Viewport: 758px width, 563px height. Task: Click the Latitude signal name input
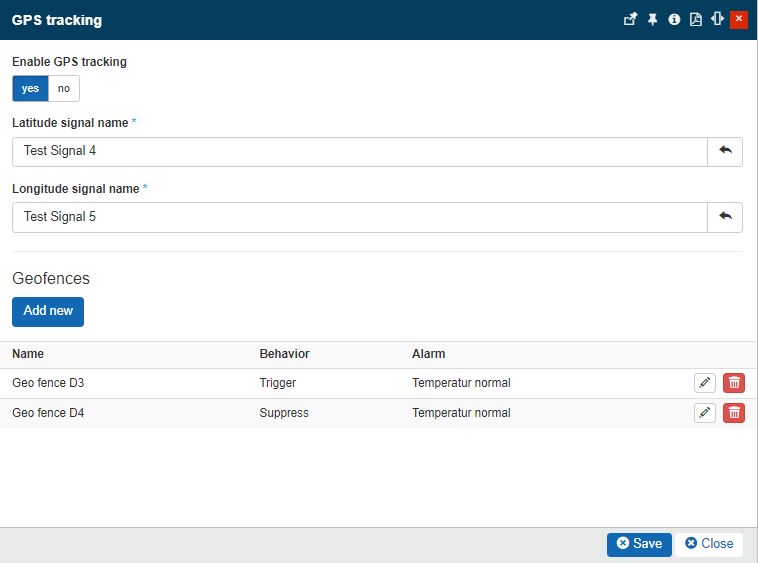(x=360, y=152)
